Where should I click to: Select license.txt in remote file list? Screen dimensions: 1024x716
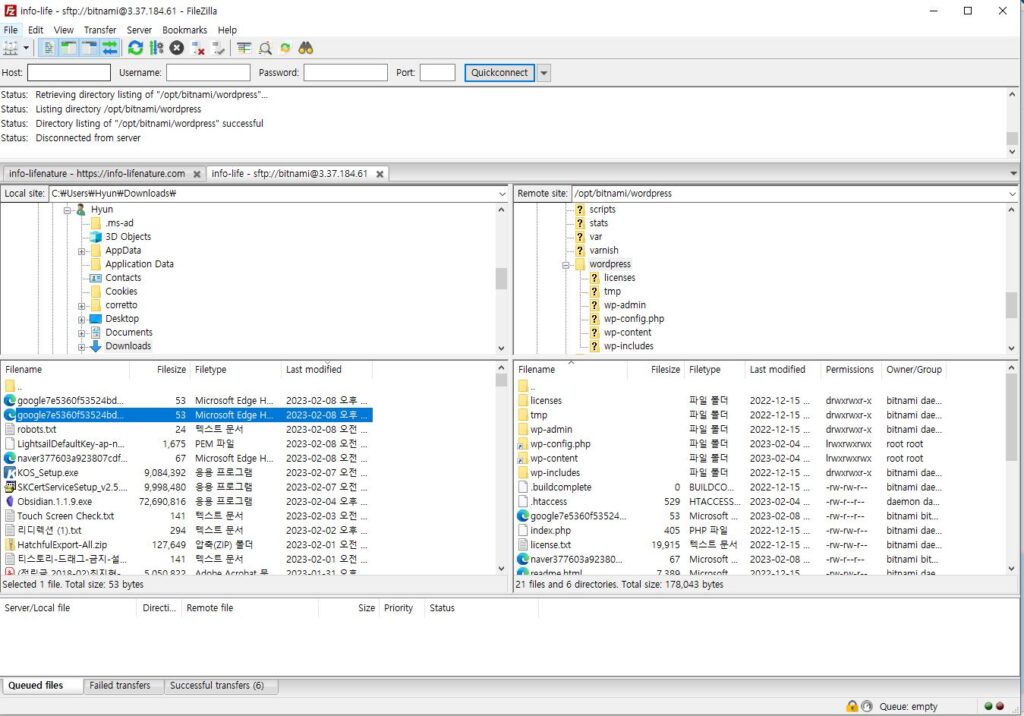tap(730, 544)
